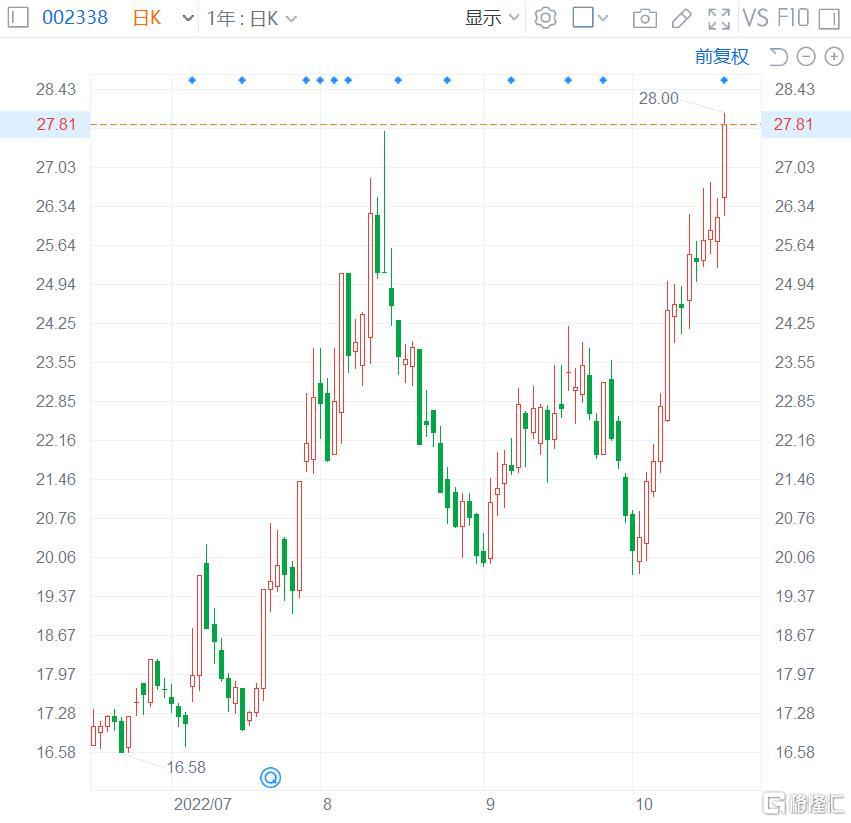Zoom out the chart with minus icon

click(x=806, y=56)
